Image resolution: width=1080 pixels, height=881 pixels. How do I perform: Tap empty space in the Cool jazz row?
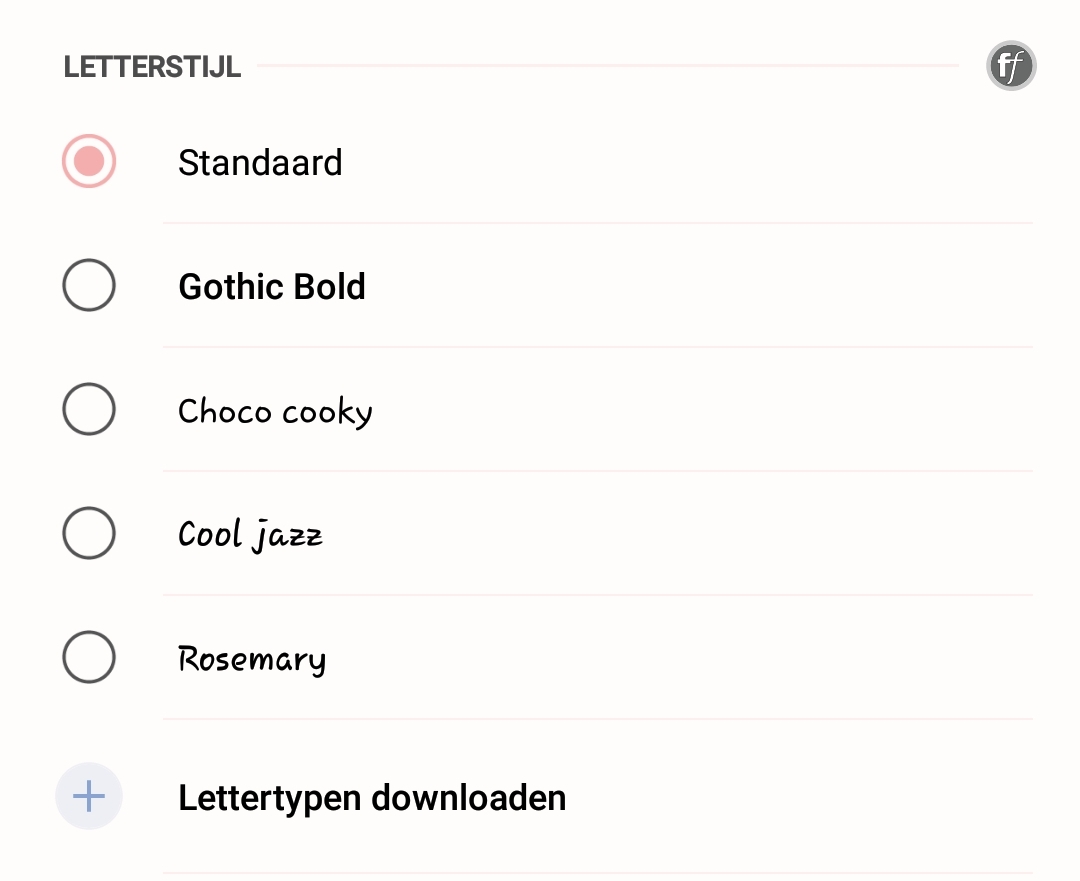(689, 533)
